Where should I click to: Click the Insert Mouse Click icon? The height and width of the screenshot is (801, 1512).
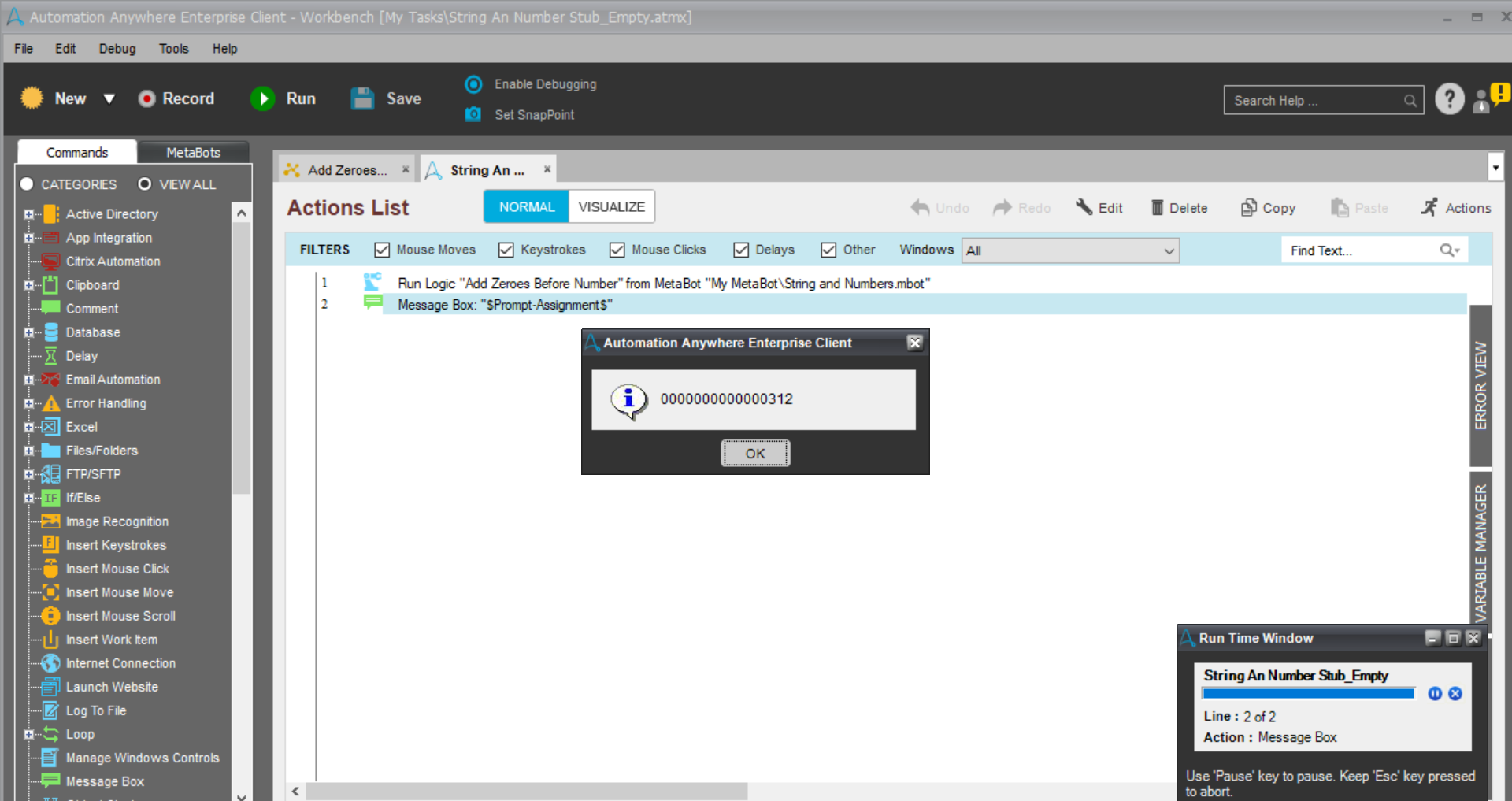(x=50, y=568)
